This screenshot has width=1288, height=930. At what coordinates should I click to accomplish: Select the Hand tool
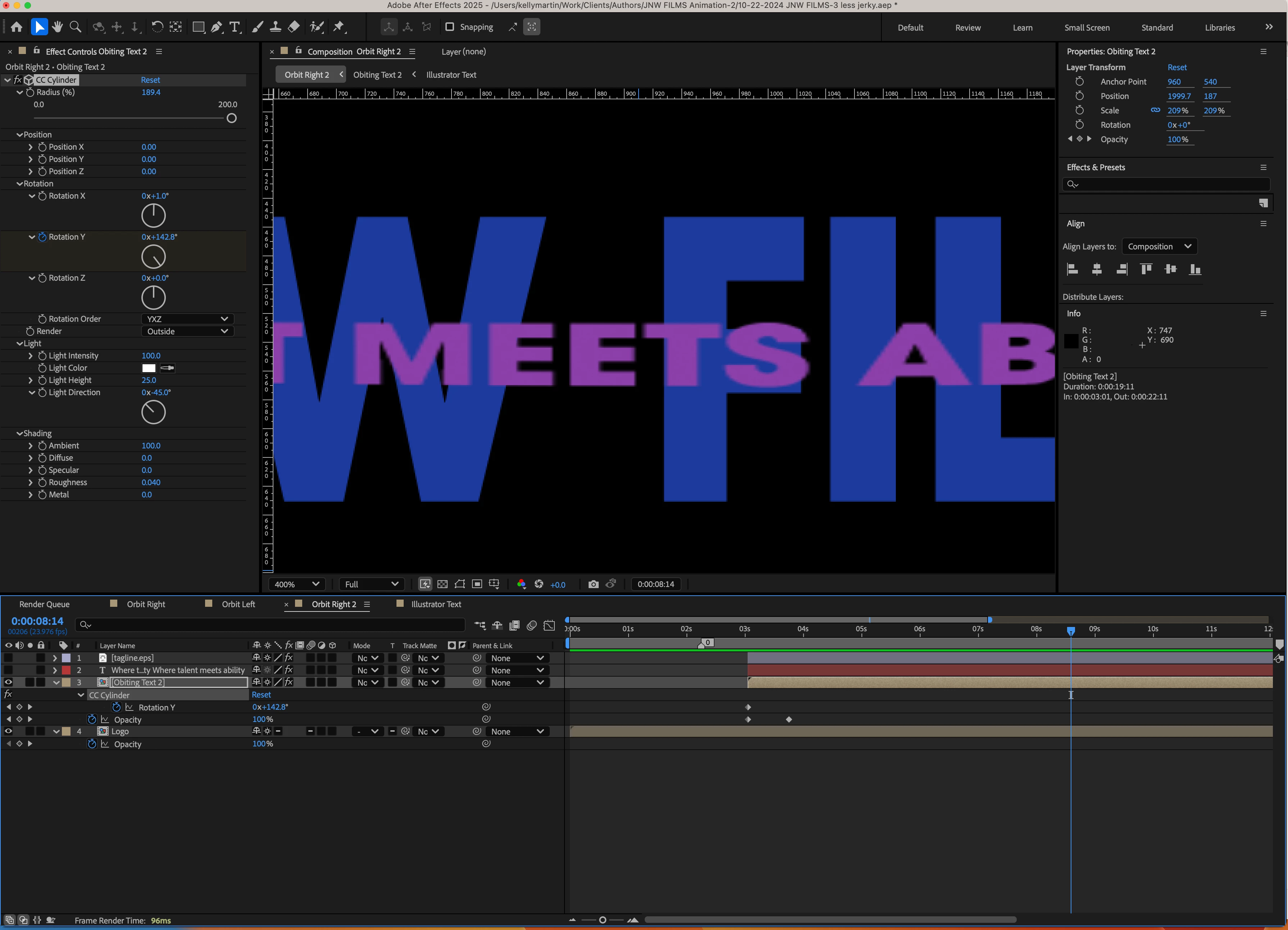[x=57, y=27]
